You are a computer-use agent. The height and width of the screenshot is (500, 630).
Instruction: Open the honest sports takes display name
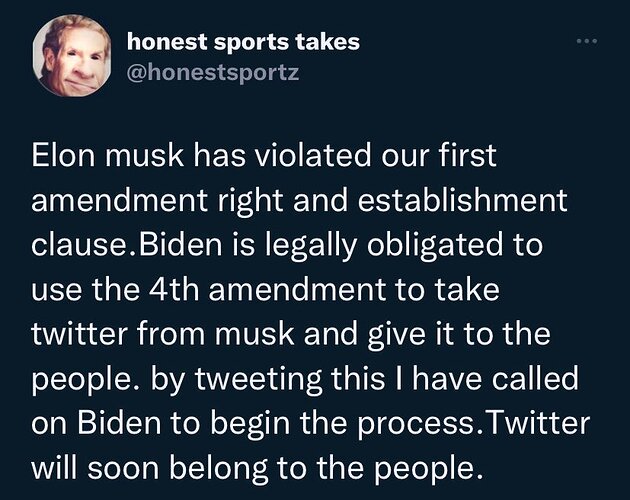(243, 42)
